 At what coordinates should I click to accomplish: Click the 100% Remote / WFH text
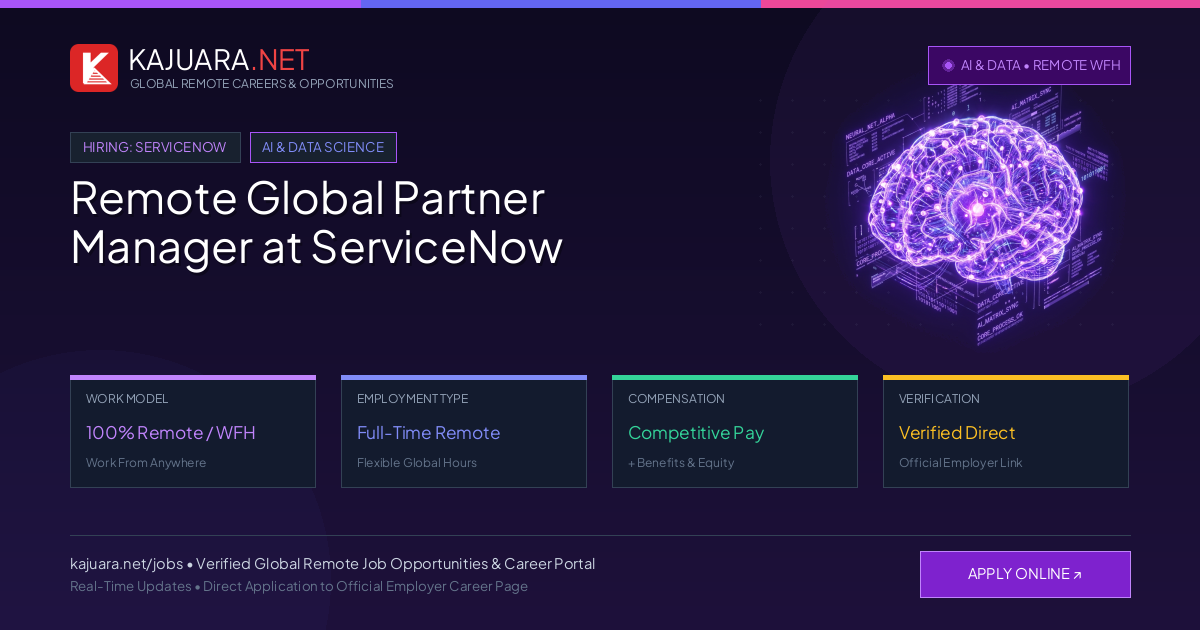click(x=171, y=433)
